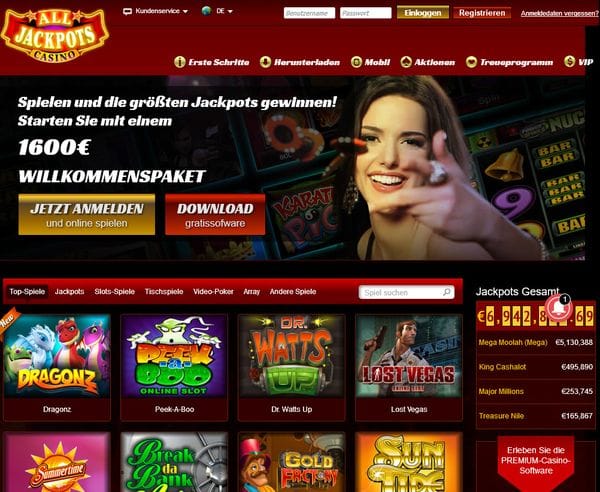Image resolution: width=600 pixels, height=492 pixels.
Task: Click the heart icon beside Treueprogramm
Action: [x=471, y=62]
